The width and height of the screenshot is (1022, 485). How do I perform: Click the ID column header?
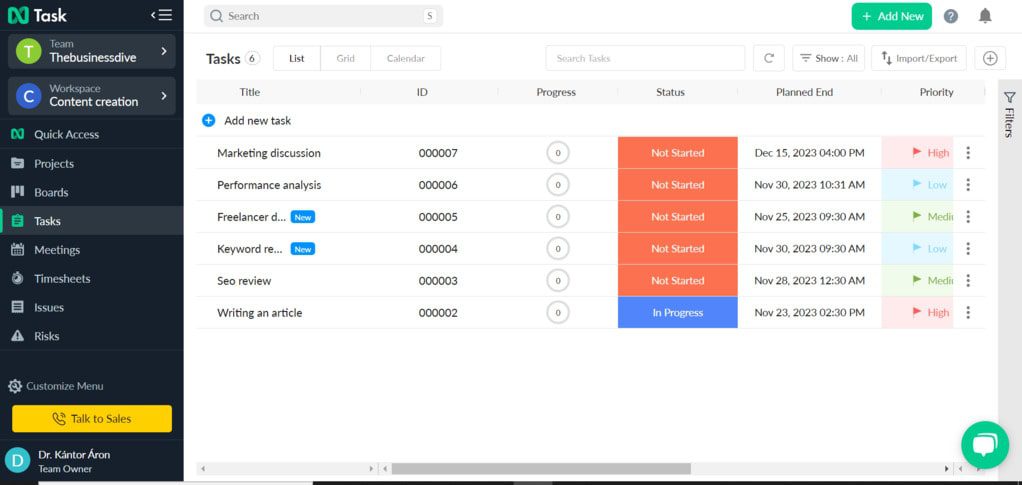[x=422, y=92]
